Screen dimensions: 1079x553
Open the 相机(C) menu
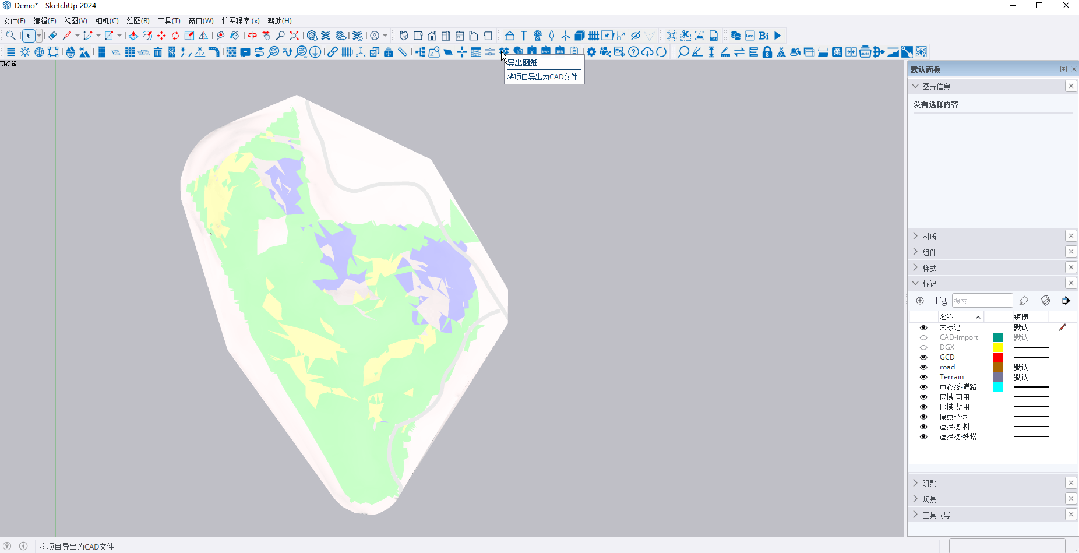click(106, 20)
